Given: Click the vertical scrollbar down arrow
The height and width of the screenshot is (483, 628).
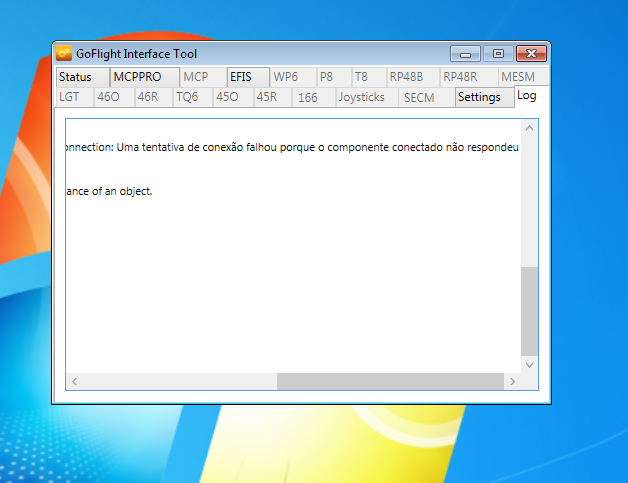Looking at the screenshot, I should pyautogui.click(x=530, y=364).
